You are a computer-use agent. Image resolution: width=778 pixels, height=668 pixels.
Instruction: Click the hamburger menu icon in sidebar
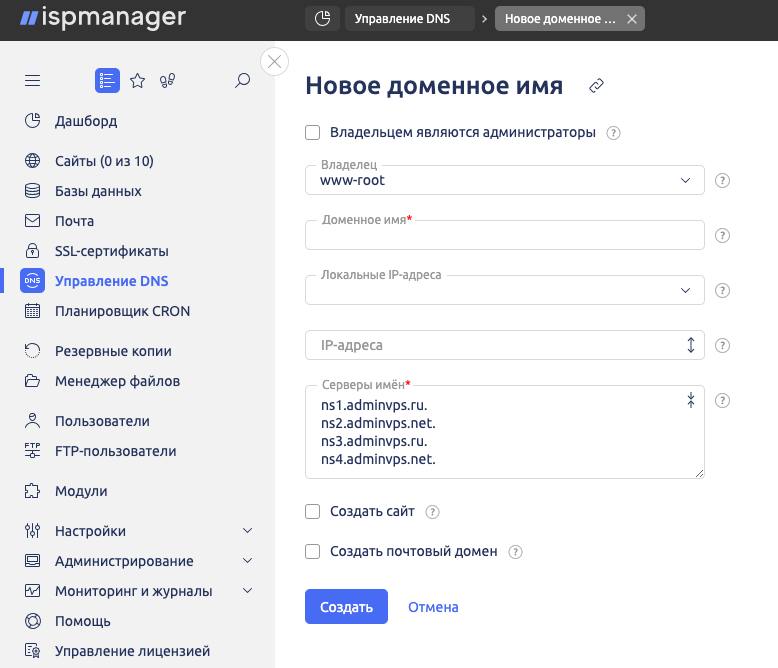(32, 81)
